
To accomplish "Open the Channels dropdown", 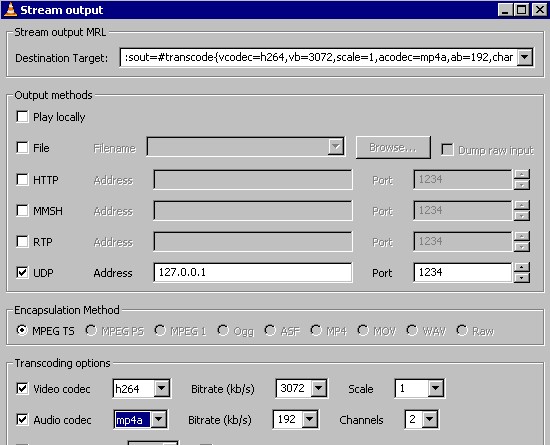I will point(430,419).
